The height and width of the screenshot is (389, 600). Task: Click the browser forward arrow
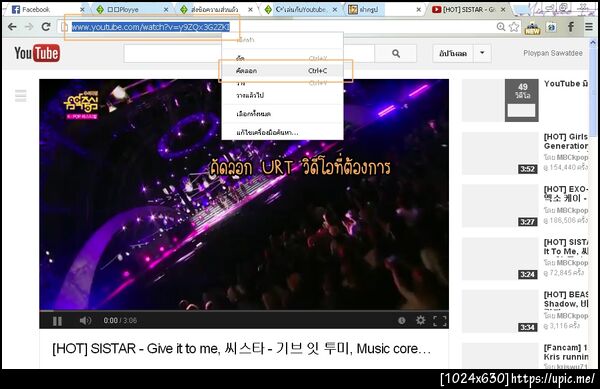(x=29, y=26)
